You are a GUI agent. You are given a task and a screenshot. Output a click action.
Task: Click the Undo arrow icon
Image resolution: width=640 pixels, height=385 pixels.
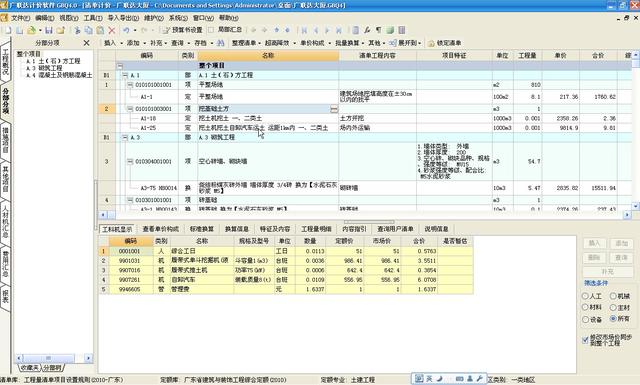point(126,30)
